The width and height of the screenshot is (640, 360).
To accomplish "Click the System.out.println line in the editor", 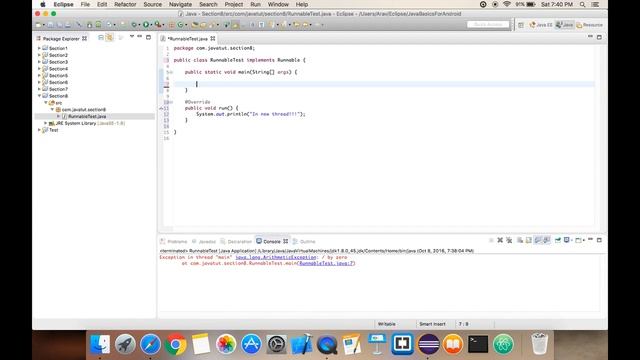I will (x=251, y=114).
